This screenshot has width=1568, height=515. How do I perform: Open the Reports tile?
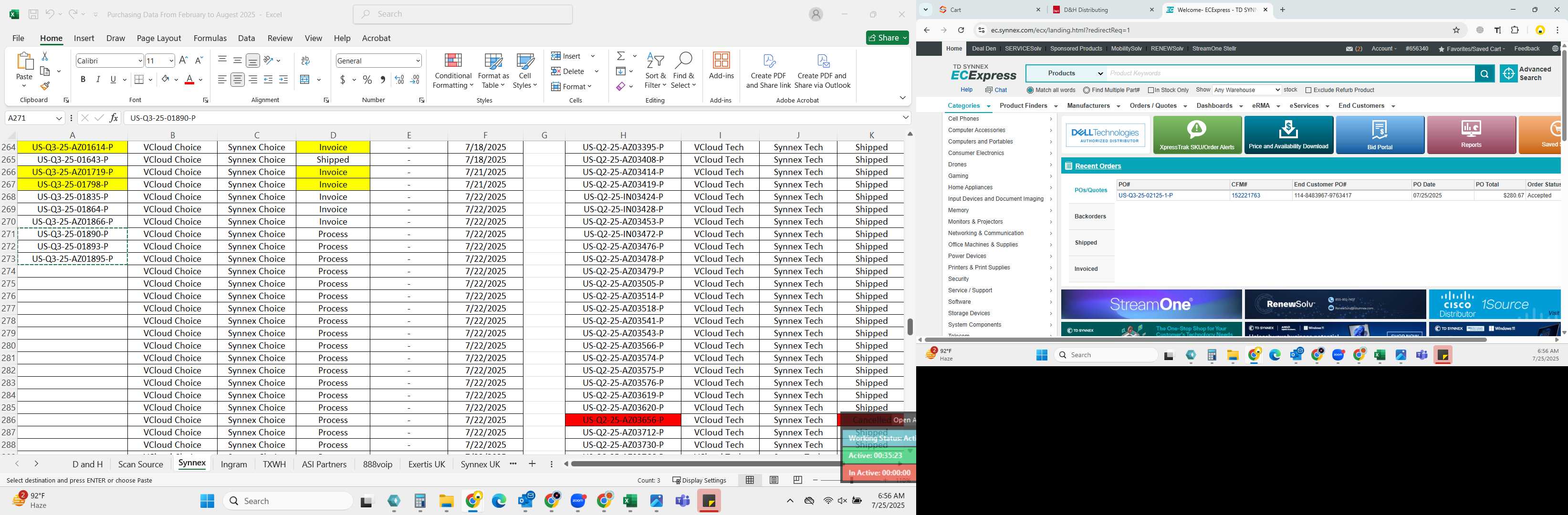click(1471, 135)
